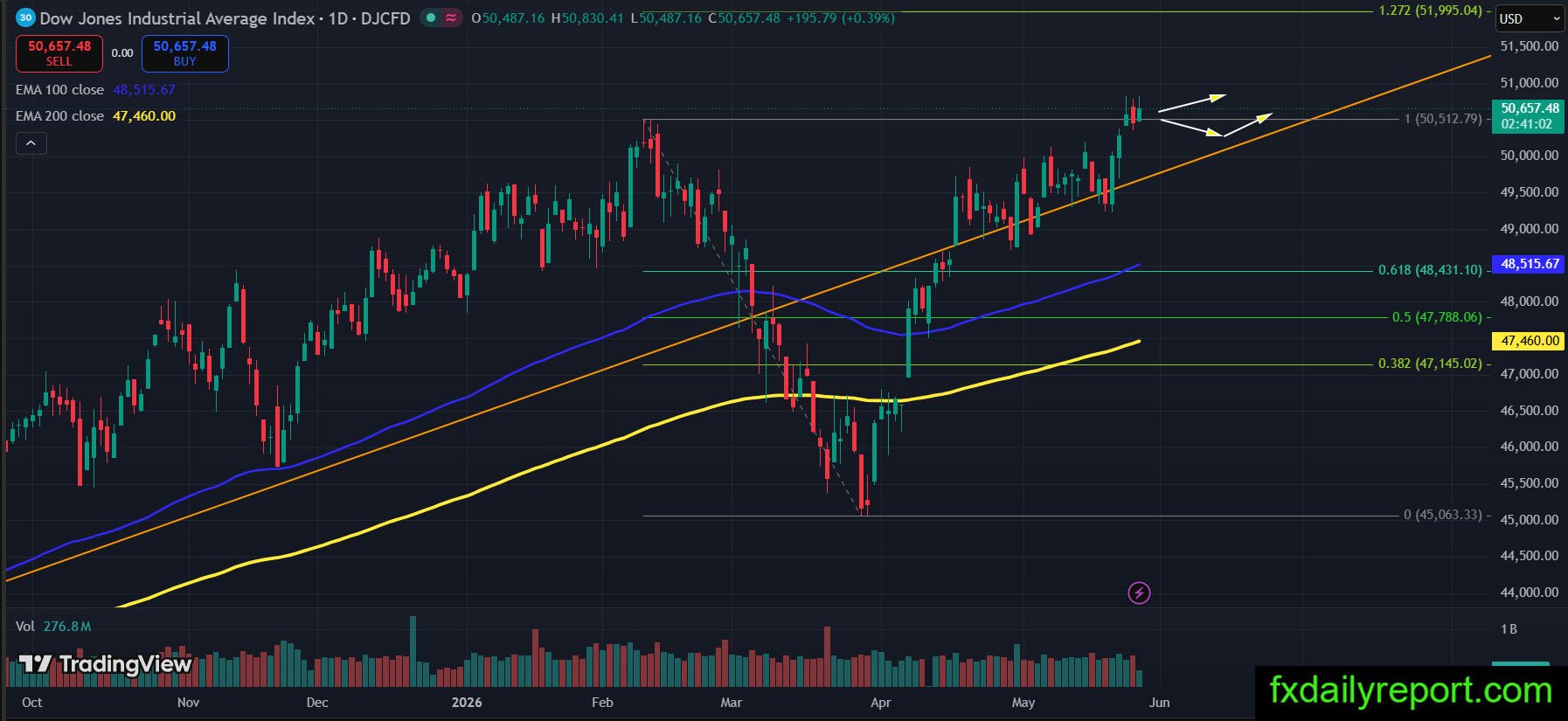Click May on the time axis
Viewport: 1568px width, 721px height.
click(x=1023, y=703)
